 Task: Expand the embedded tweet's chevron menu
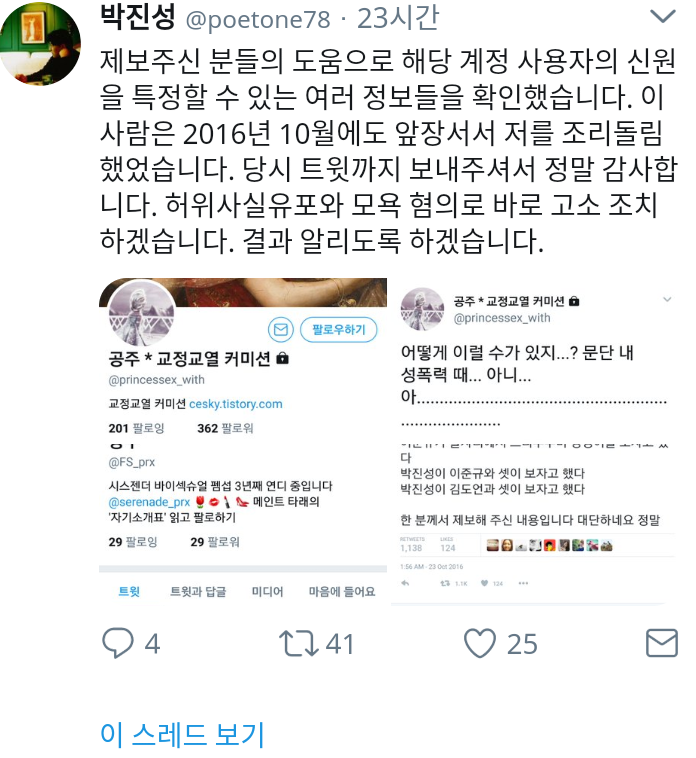[667, 299]
